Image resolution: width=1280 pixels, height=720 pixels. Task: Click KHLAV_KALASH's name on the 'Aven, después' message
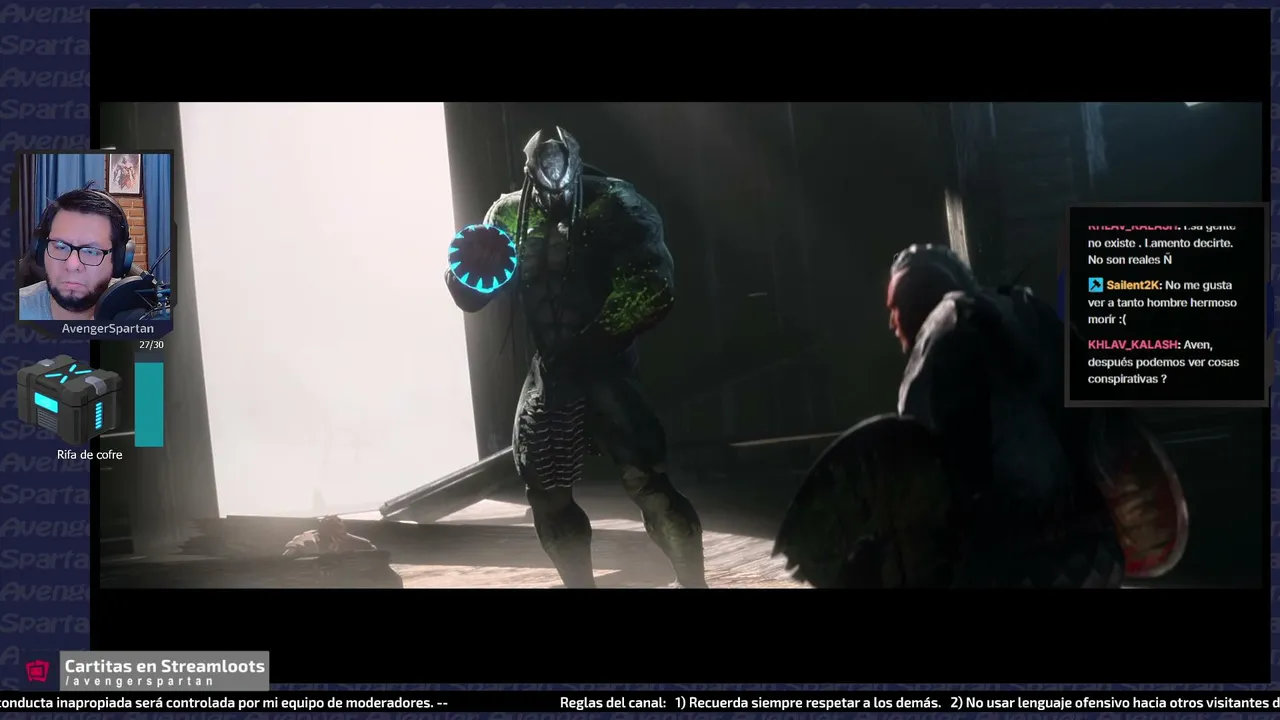point(1134,345)
